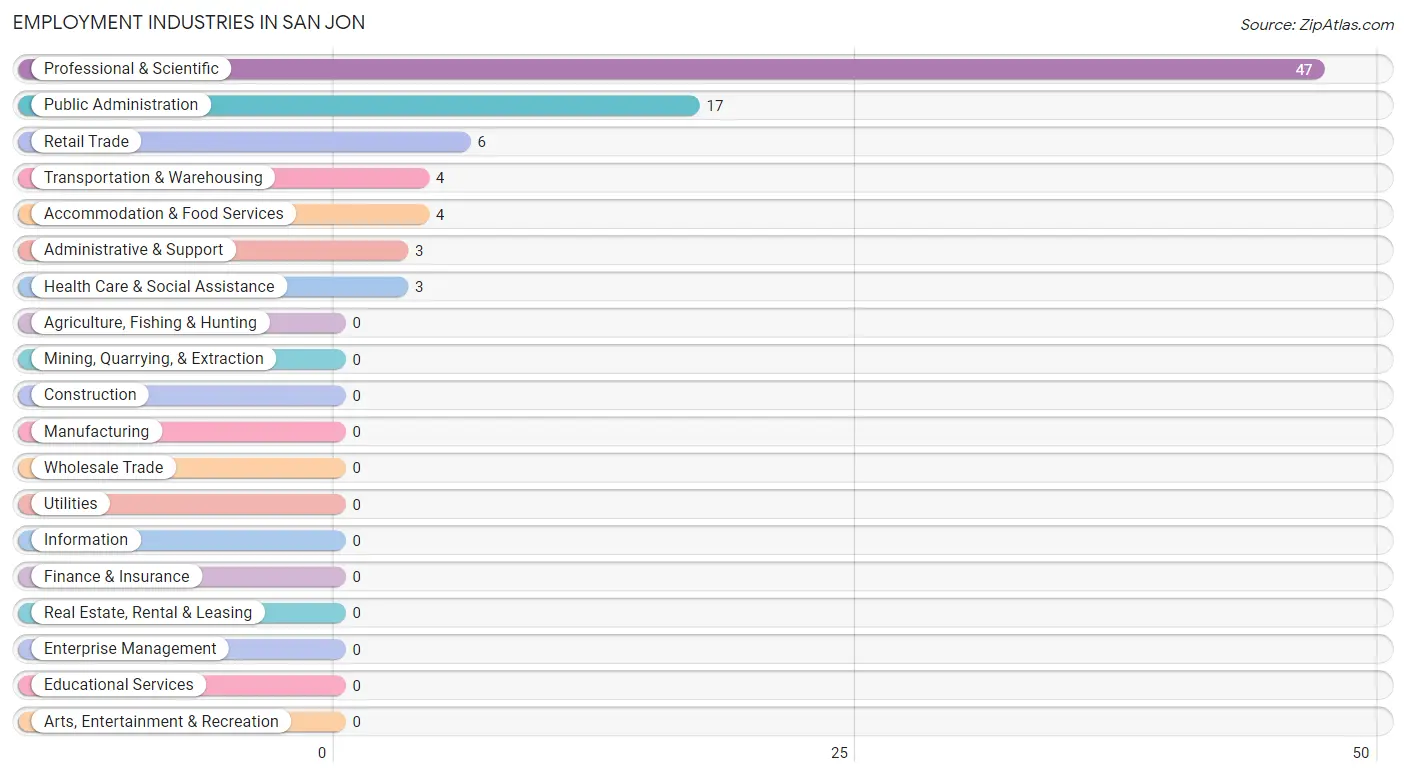Click Agriculture, Fishing & Hunting label
The image size is (1406, 776).
point(150,323)
